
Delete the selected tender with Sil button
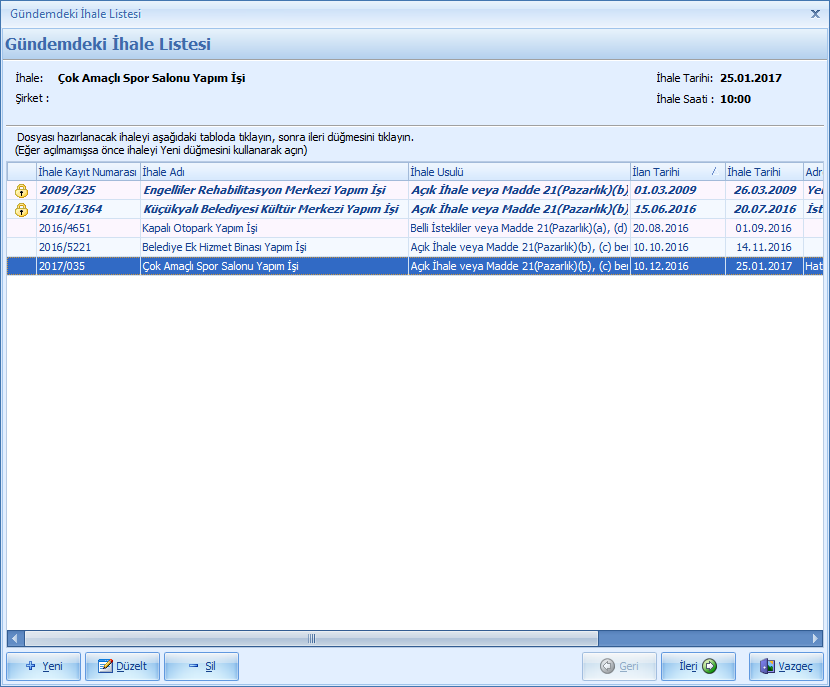click(x=201, y=666)
